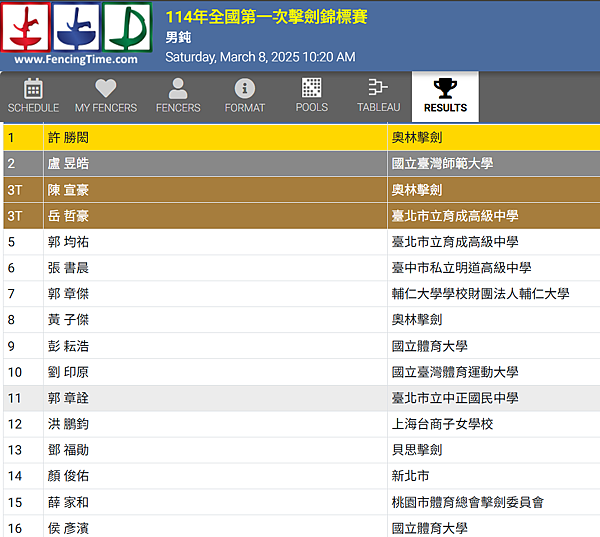
Task: Click club 上海台商子女學校
Action: [442, 424]
